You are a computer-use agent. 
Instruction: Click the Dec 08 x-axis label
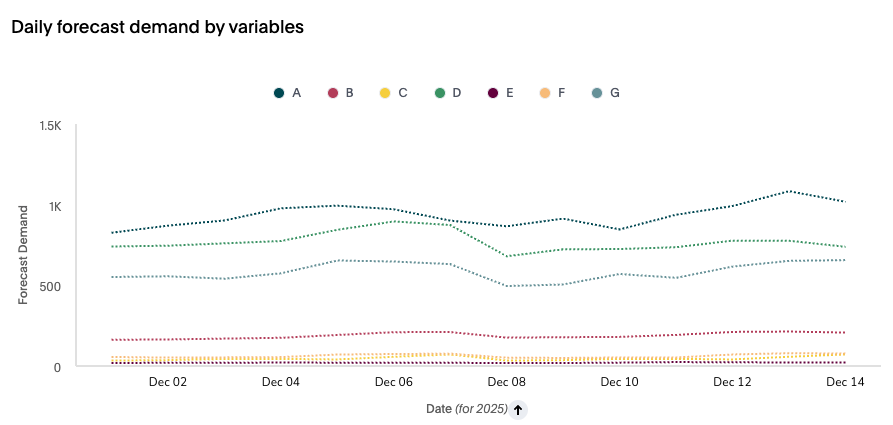pyautogui.click(x=506, y=382)
